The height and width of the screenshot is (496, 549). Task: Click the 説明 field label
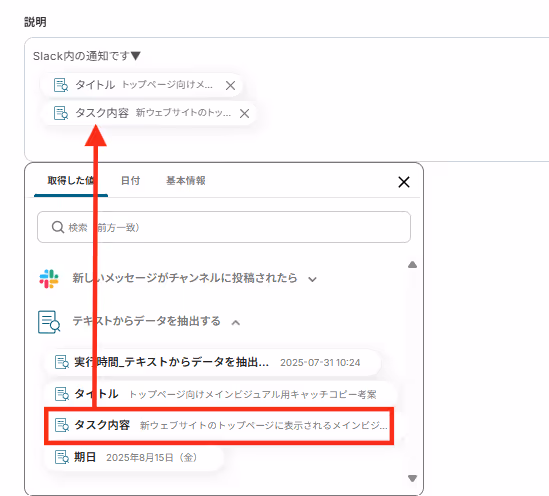(35, 22)
